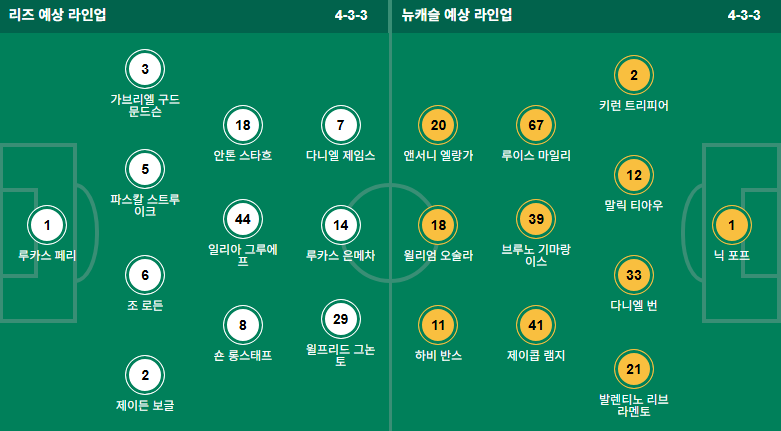Click Newcastle number 18 윌리엄 오술라
781x431 pixels.
point(438,225)
